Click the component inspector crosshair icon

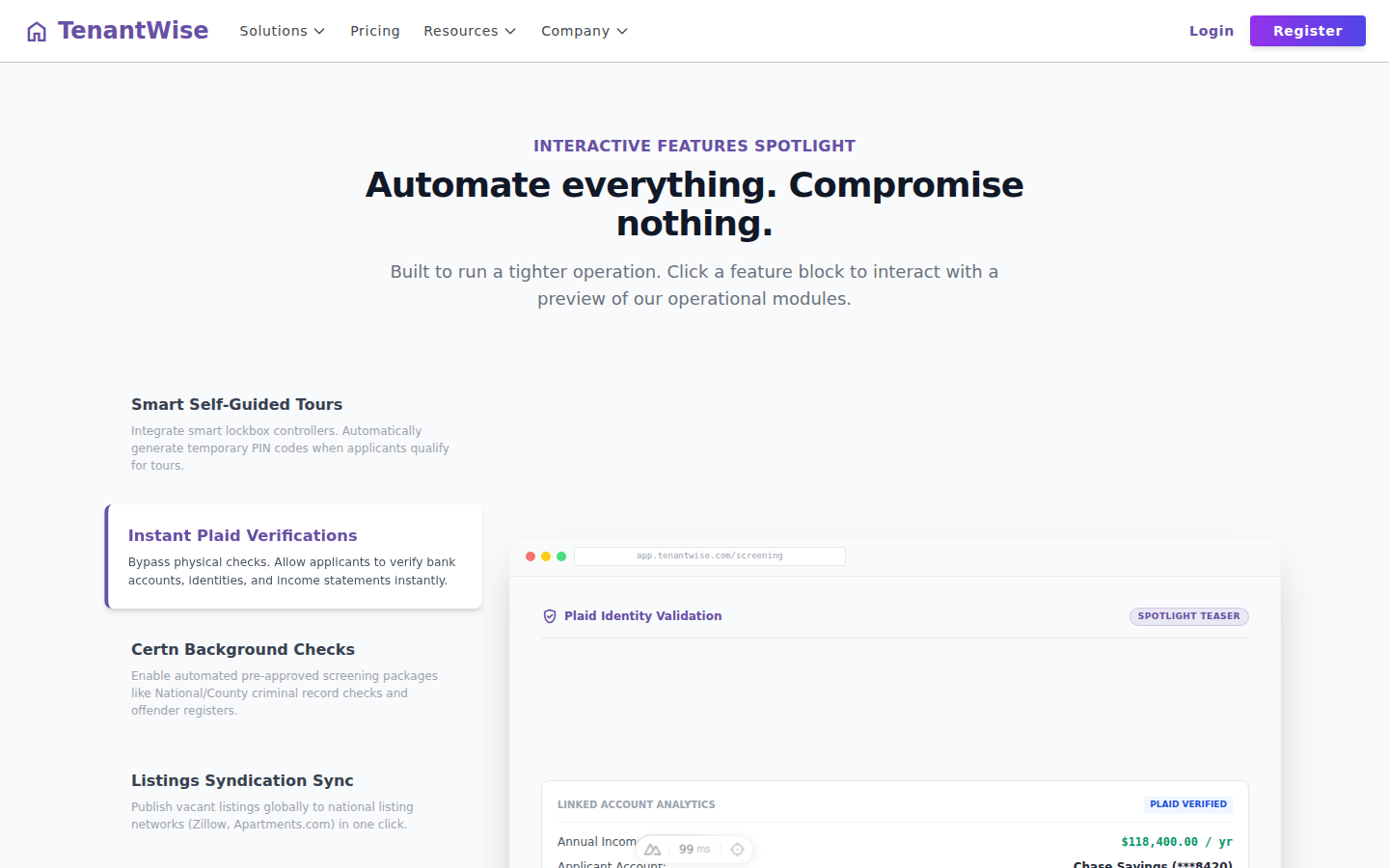[737, 850]
